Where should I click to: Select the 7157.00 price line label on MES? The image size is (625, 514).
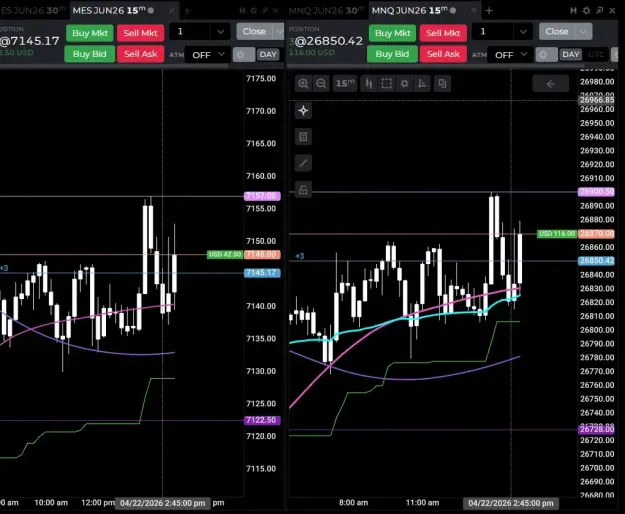coord(262,196)
